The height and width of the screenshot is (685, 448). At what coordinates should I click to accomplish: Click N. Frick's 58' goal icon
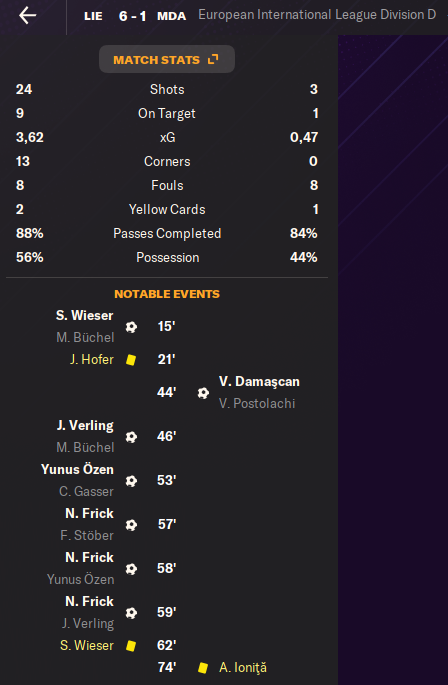(131, 569)
